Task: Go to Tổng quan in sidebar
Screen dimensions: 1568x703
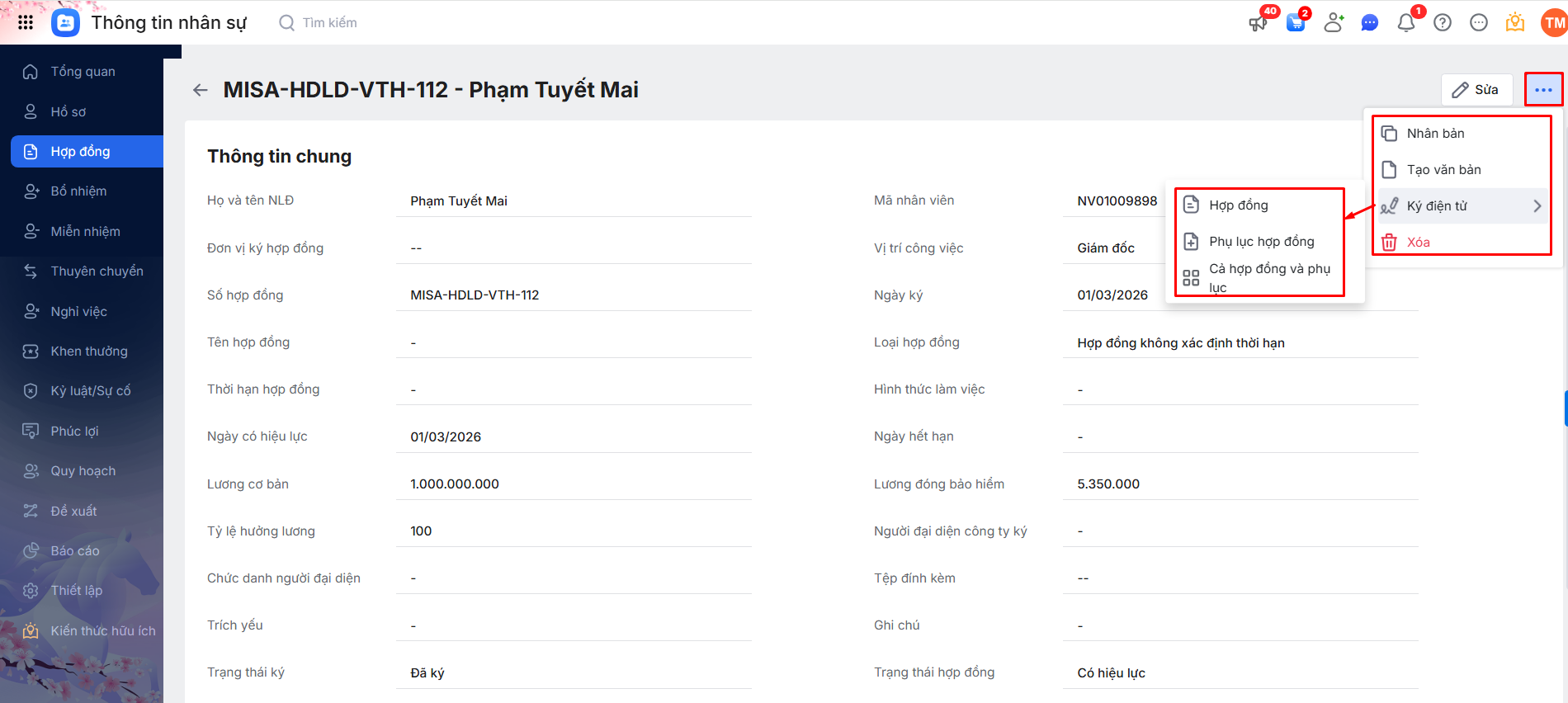Action: pyautogui.click(x=83, y=72)
